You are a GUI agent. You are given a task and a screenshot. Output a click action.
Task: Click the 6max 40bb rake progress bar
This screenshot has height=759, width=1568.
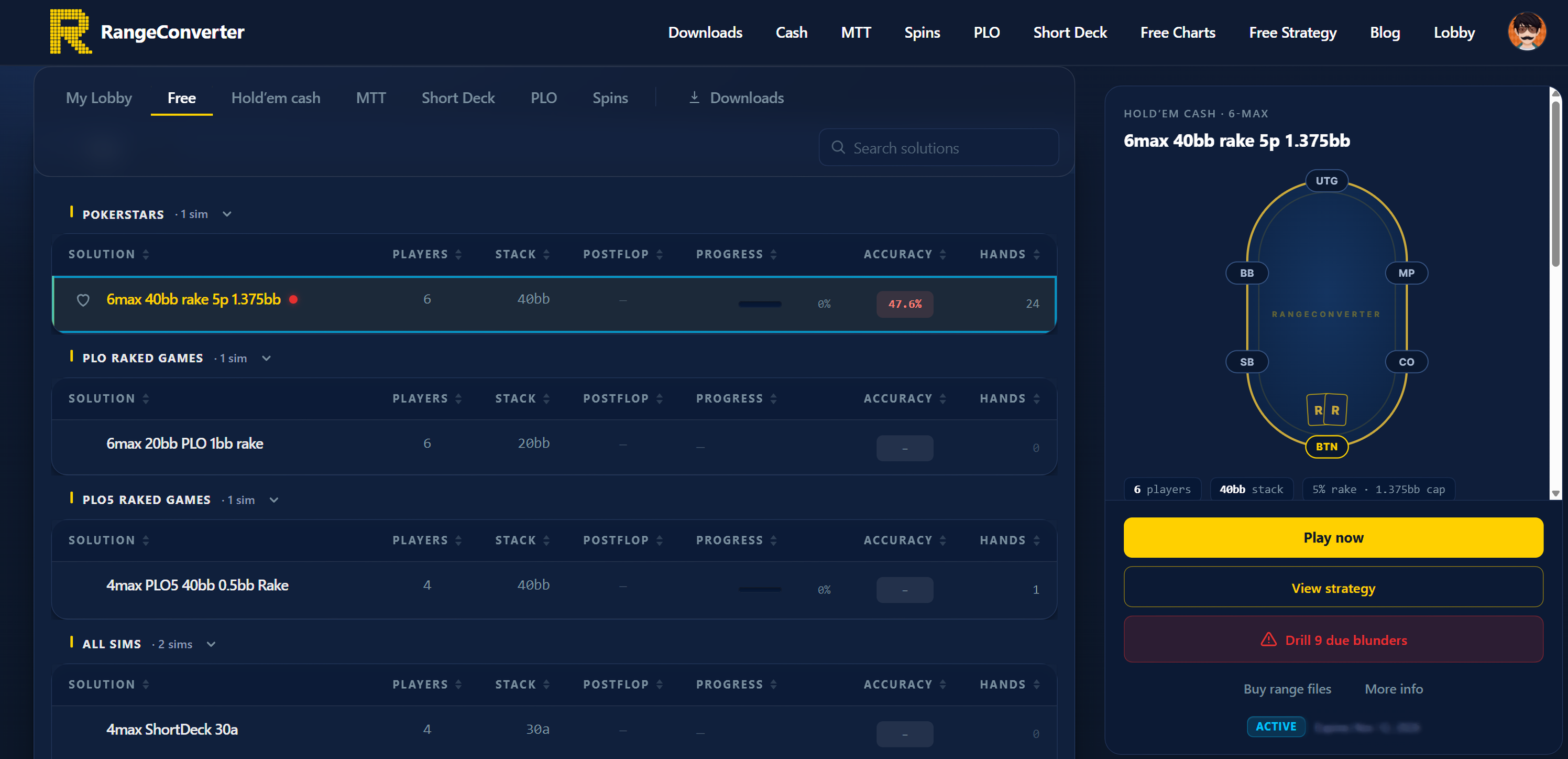(x=760, y=303)
